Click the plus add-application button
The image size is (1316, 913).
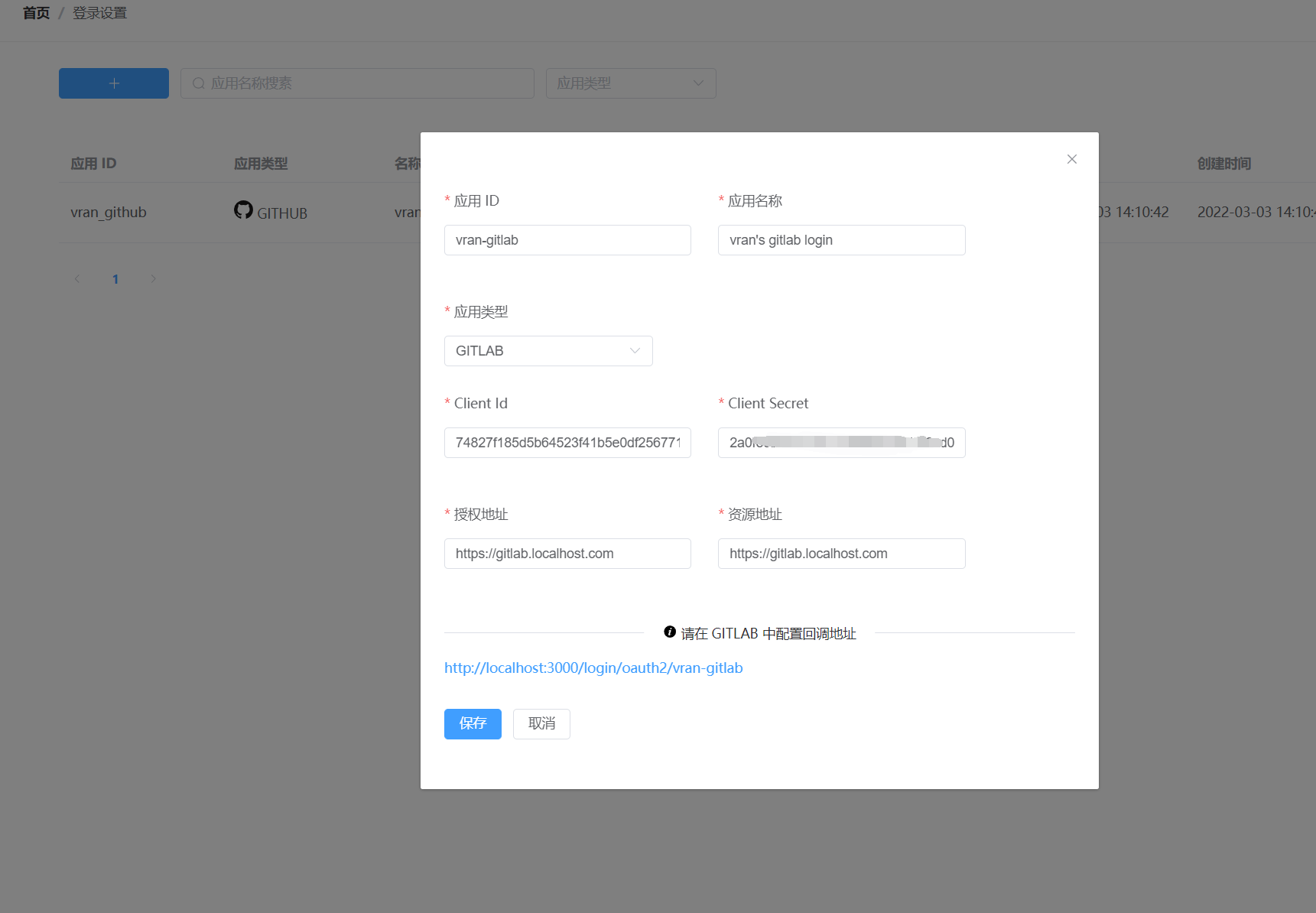114,83
